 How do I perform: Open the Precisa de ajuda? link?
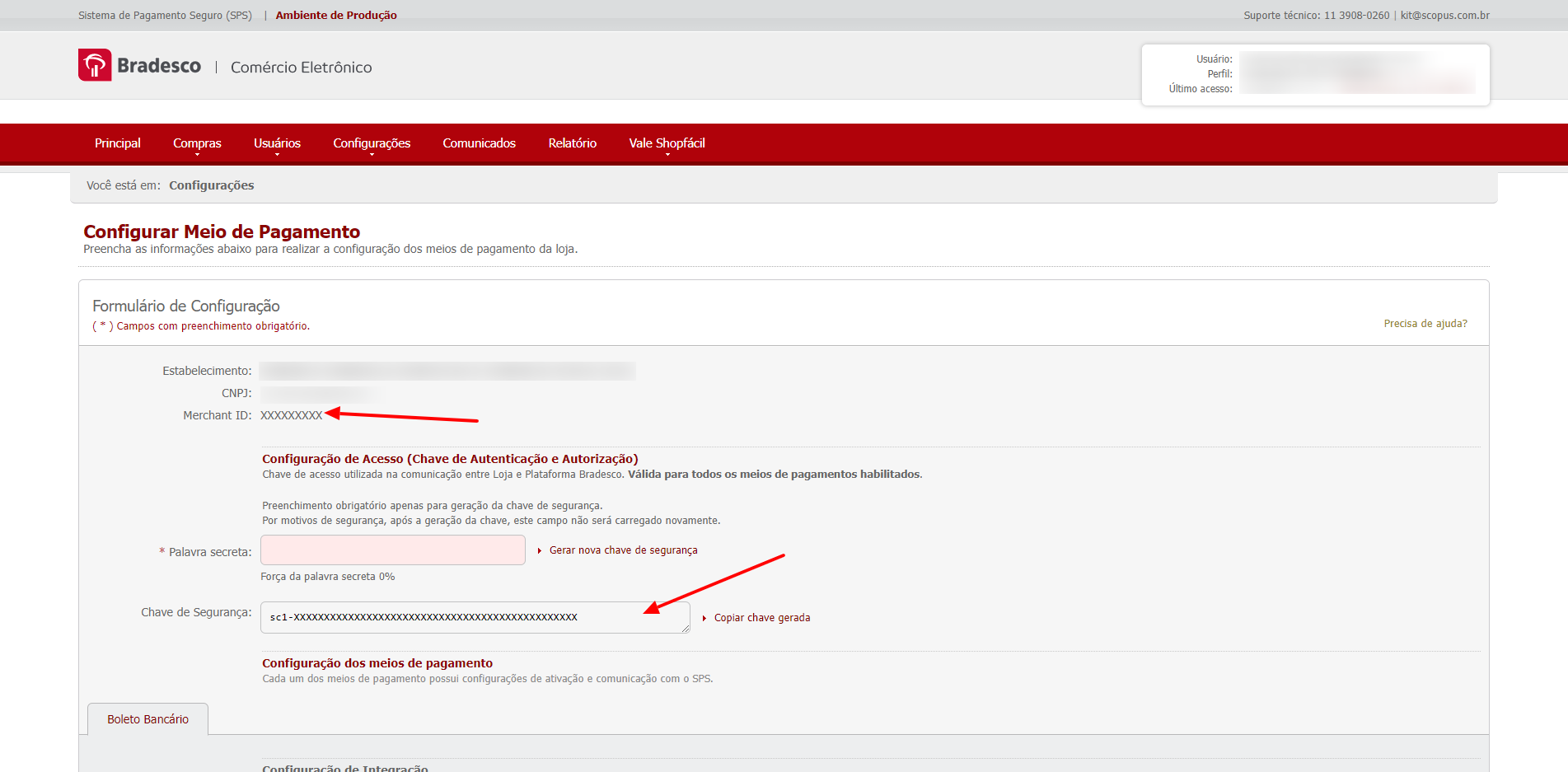(x=1425, y=324)
